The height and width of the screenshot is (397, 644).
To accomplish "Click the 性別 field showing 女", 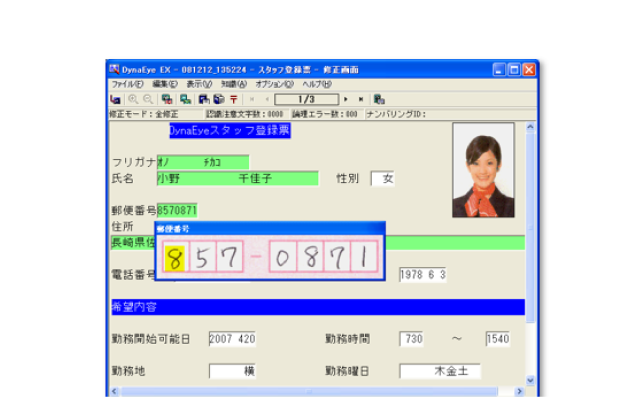I will [x=382, y=179].
